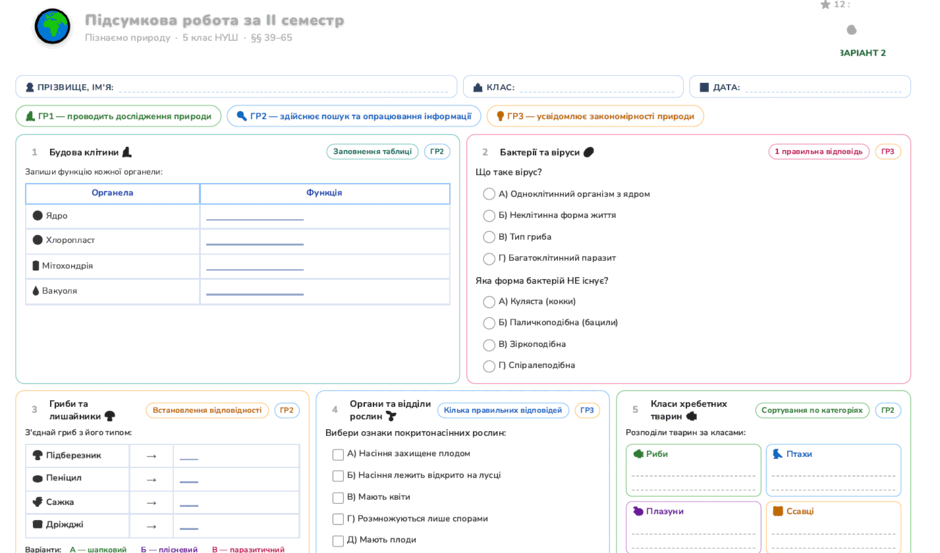Screen dimensions: 940x553
Task: Click the Встановлення відповідності tag
Action: tap(207, 410)
